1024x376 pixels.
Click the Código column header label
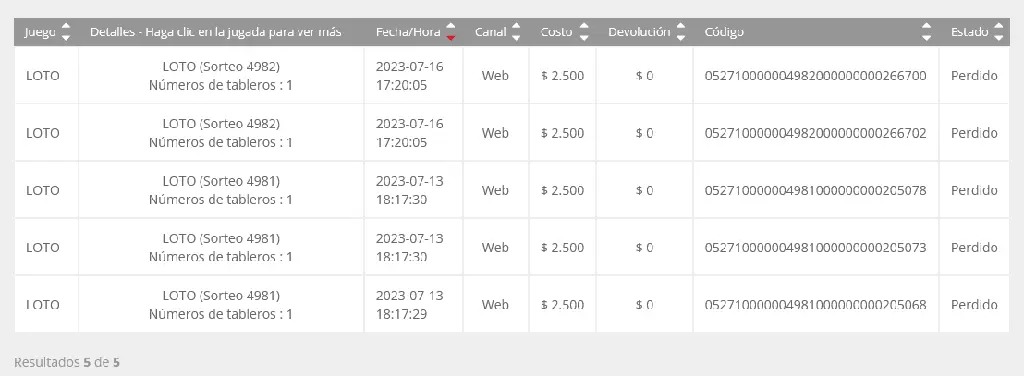click(724, 32)
